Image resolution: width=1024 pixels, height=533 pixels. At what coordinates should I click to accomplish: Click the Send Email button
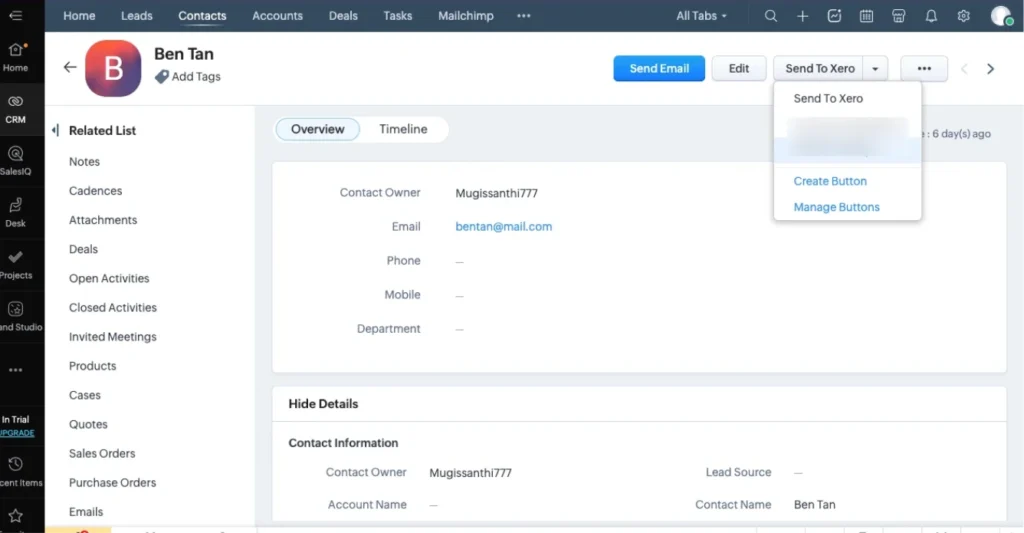(x=659, y=69)
